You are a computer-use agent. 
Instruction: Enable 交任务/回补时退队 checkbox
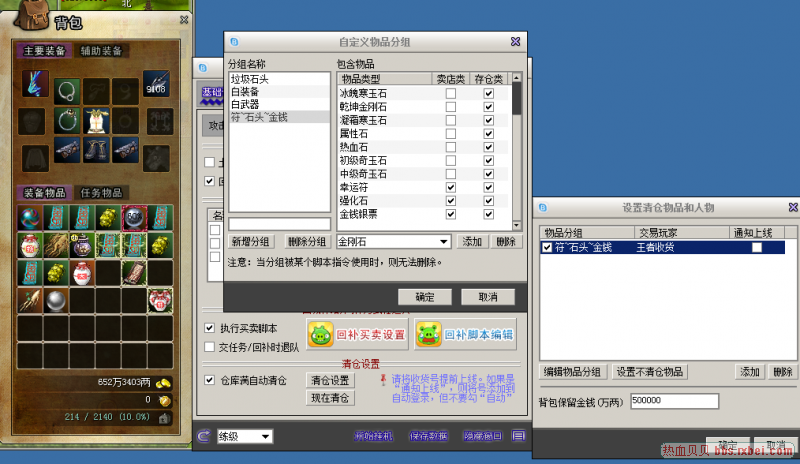click(x=210, y=347)
